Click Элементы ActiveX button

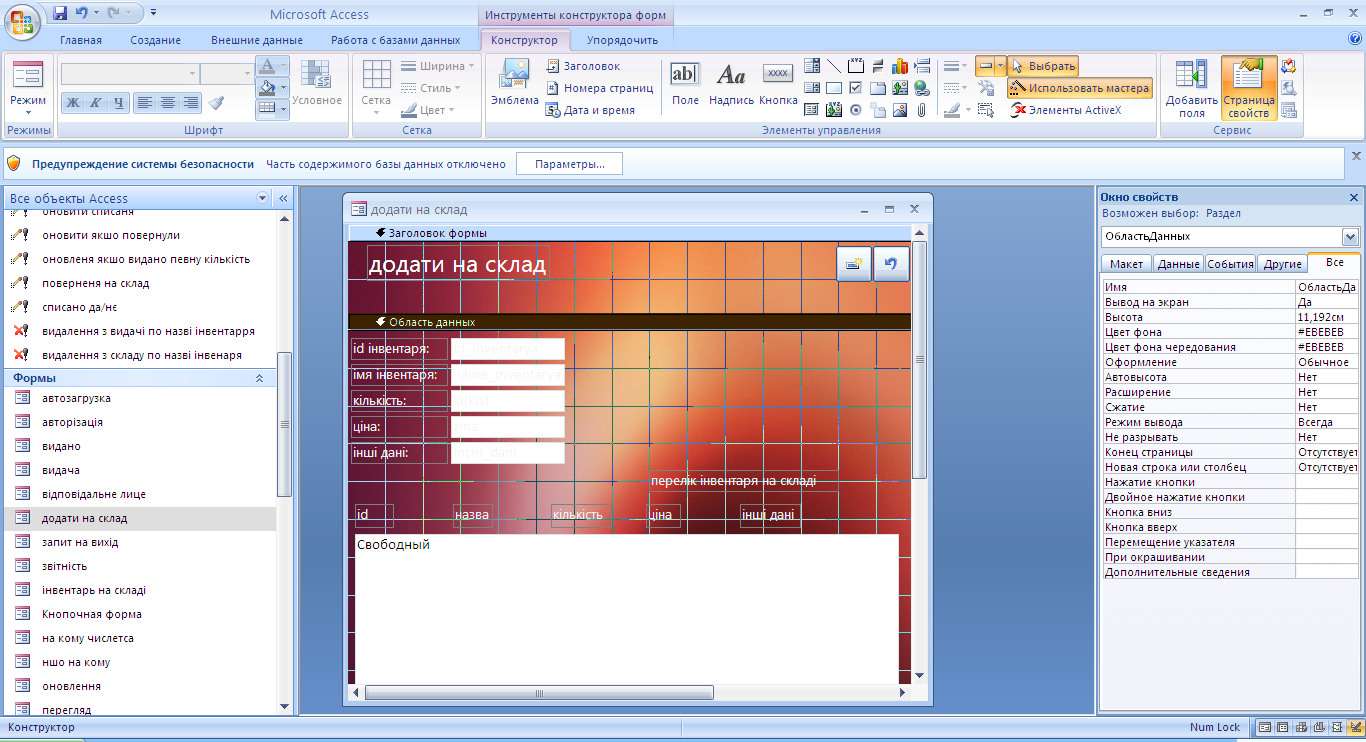tap(1065, 110)
